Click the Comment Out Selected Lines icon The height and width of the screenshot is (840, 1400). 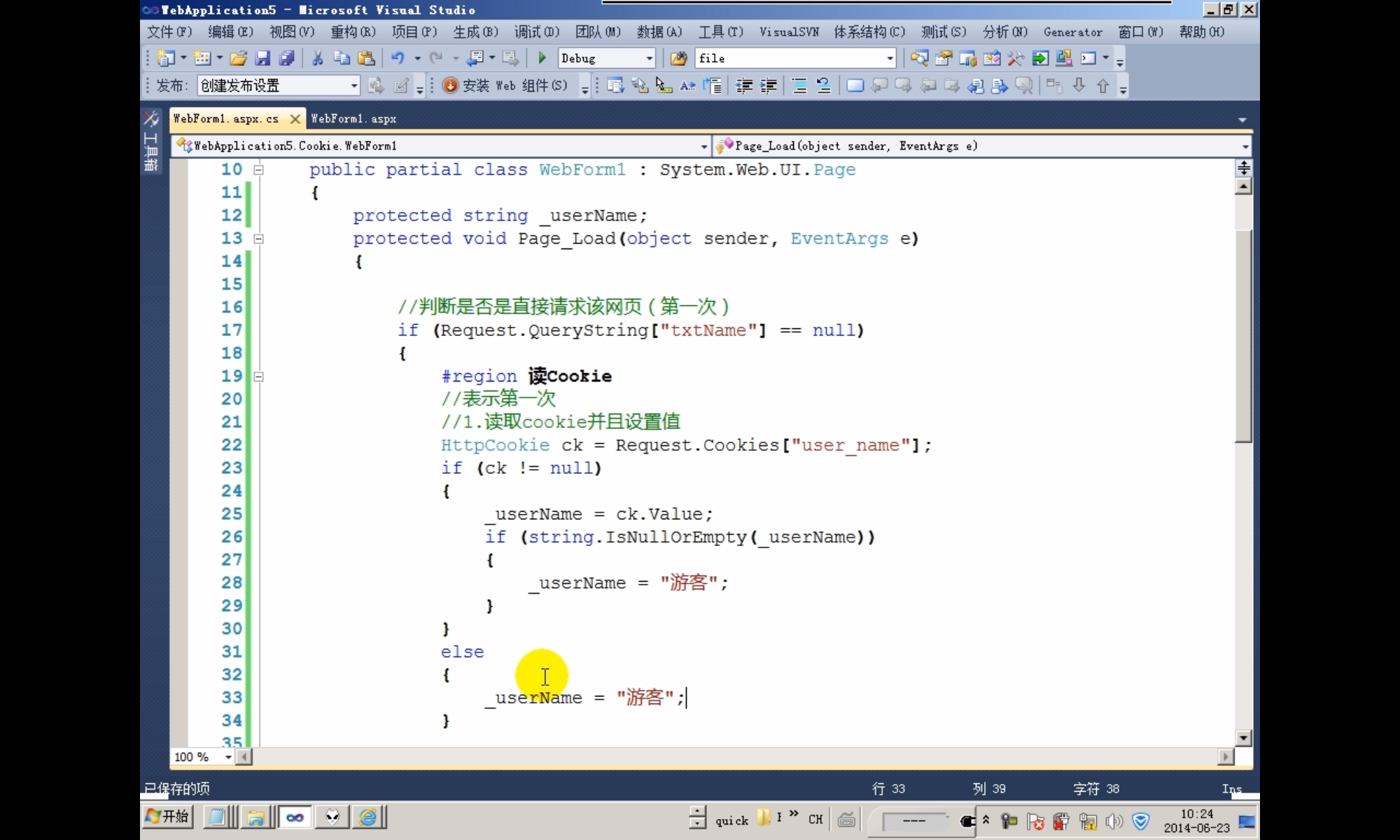point(799,85)
